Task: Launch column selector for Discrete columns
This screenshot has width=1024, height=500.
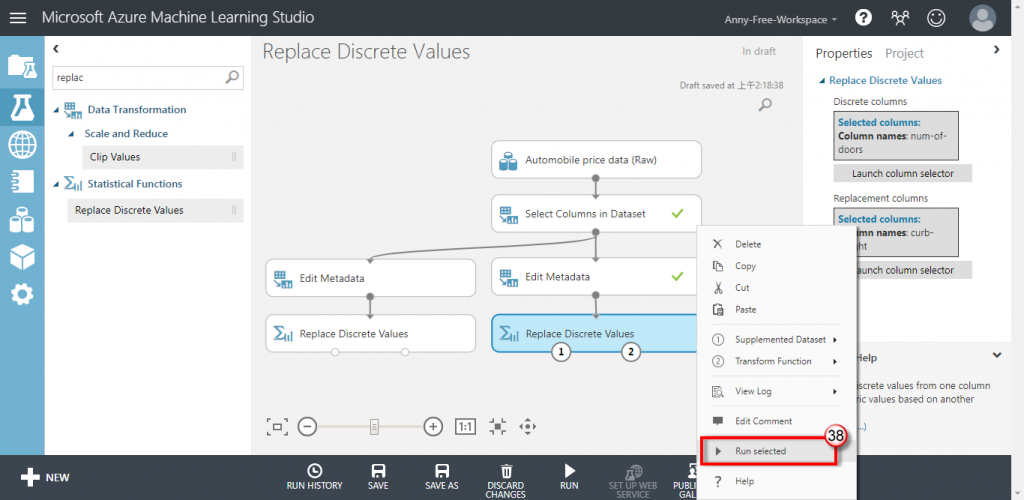Action: [903, 173]
